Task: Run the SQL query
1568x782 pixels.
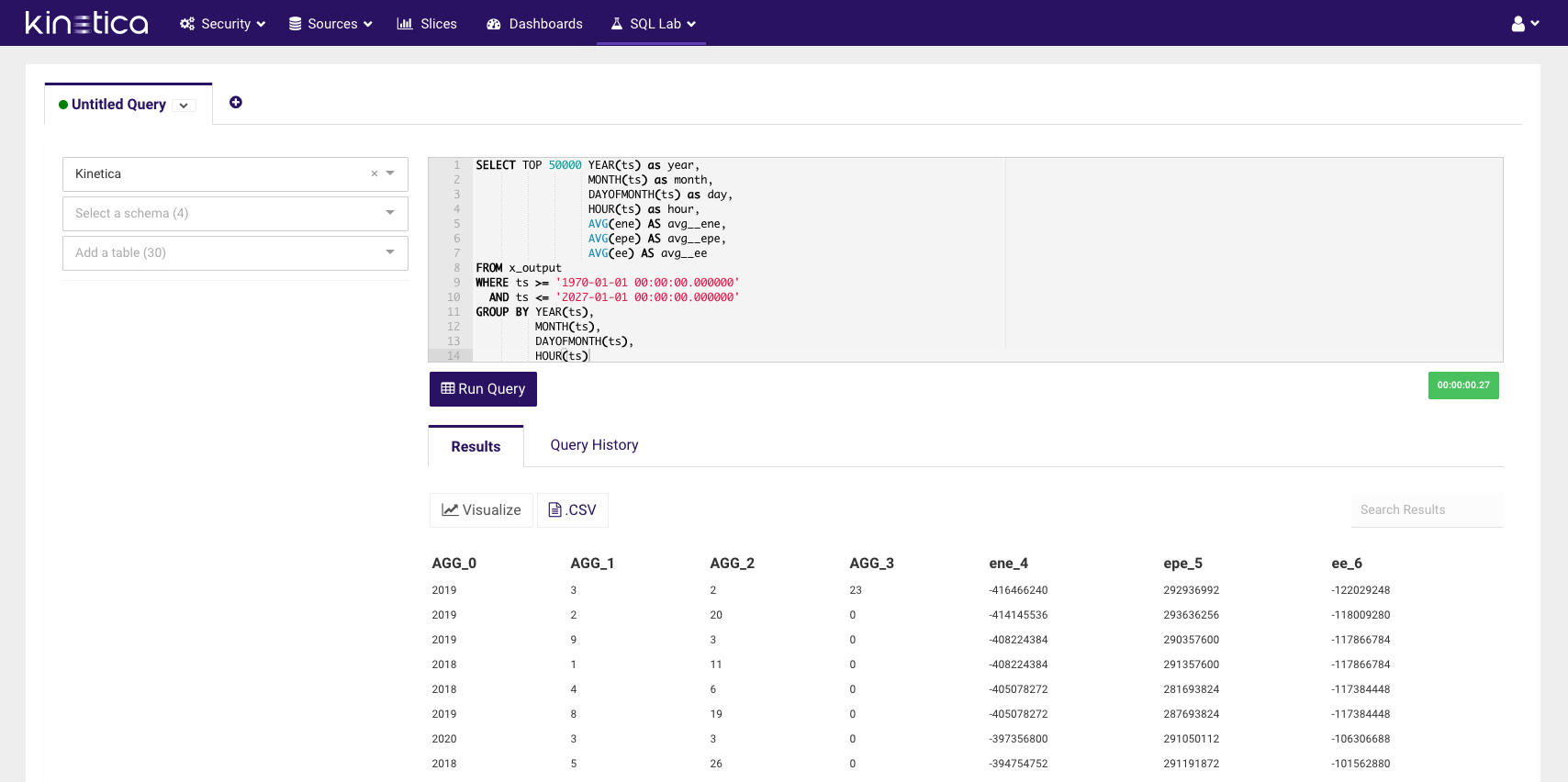Action: (x=483, y=389)
